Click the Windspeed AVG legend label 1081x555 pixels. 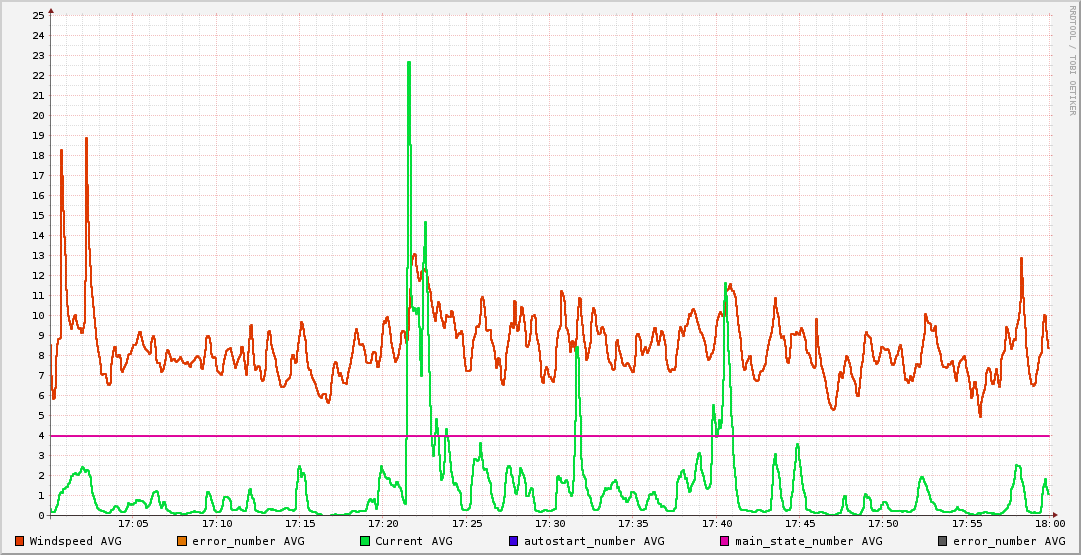coord(75,541)
